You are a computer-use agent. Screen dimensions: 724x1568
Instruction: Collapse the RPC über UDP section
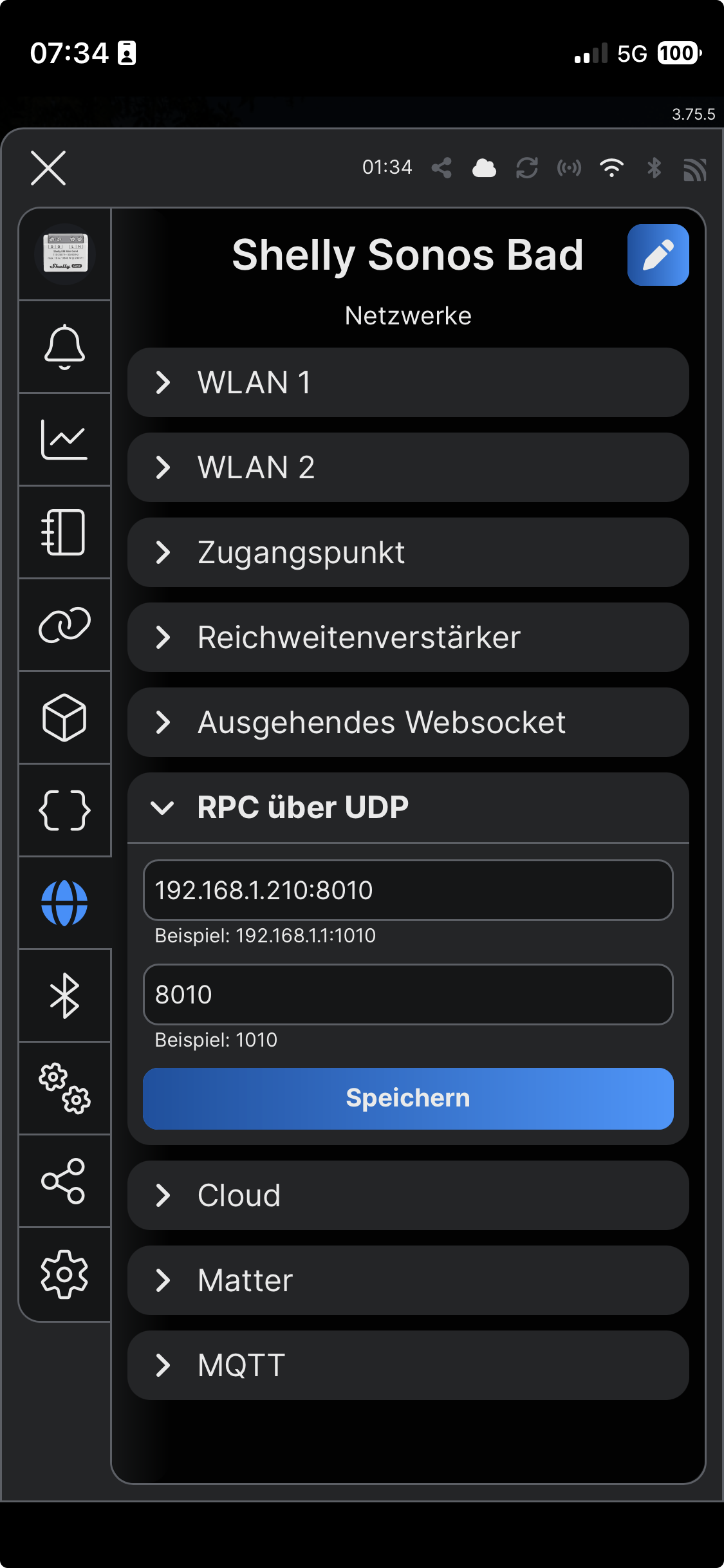coord(408,807)
